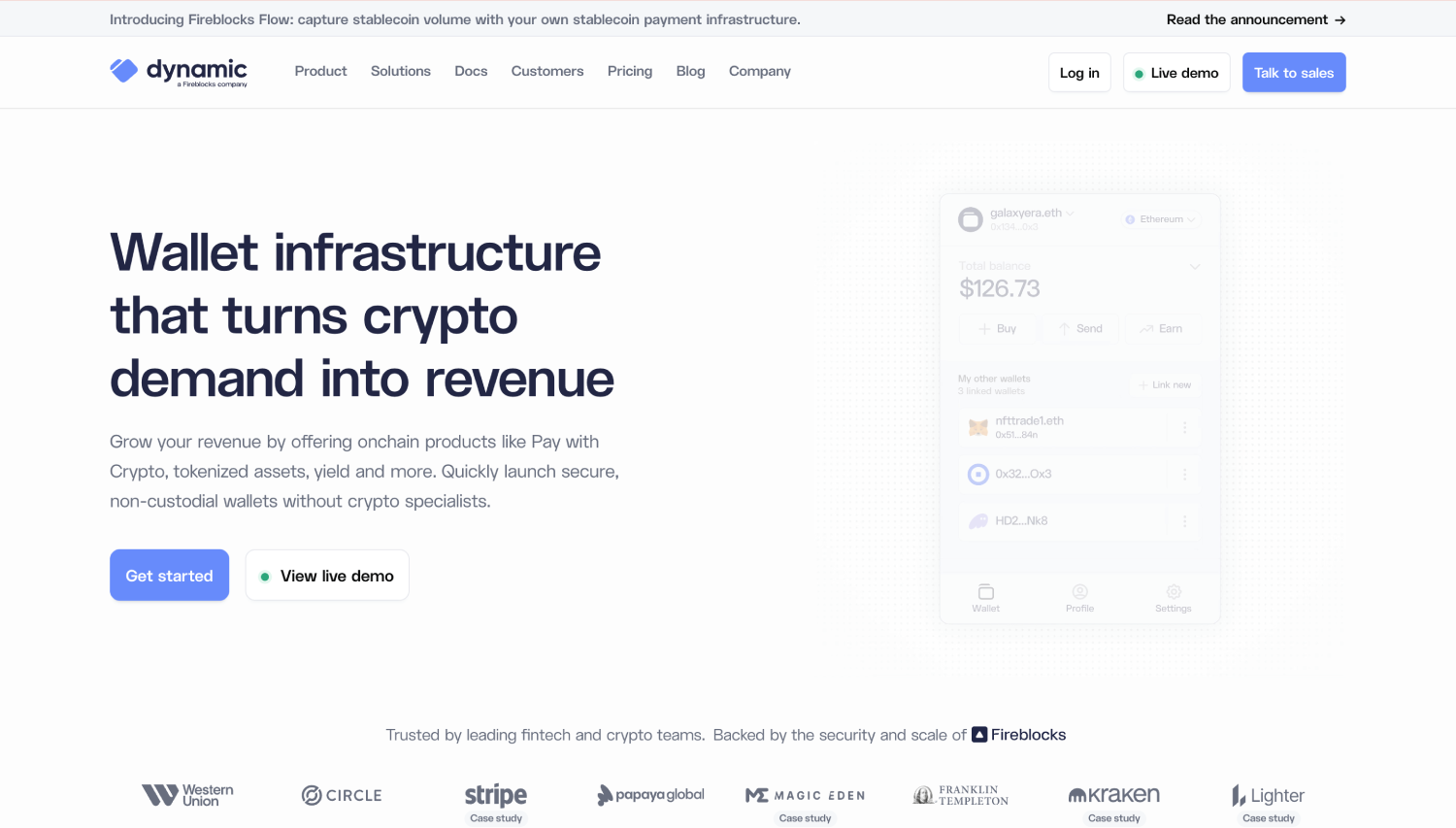This screenshot has height=828, width=1456.
Task: Click the $126.73 balance amount
Action: (x=999, y=288)
